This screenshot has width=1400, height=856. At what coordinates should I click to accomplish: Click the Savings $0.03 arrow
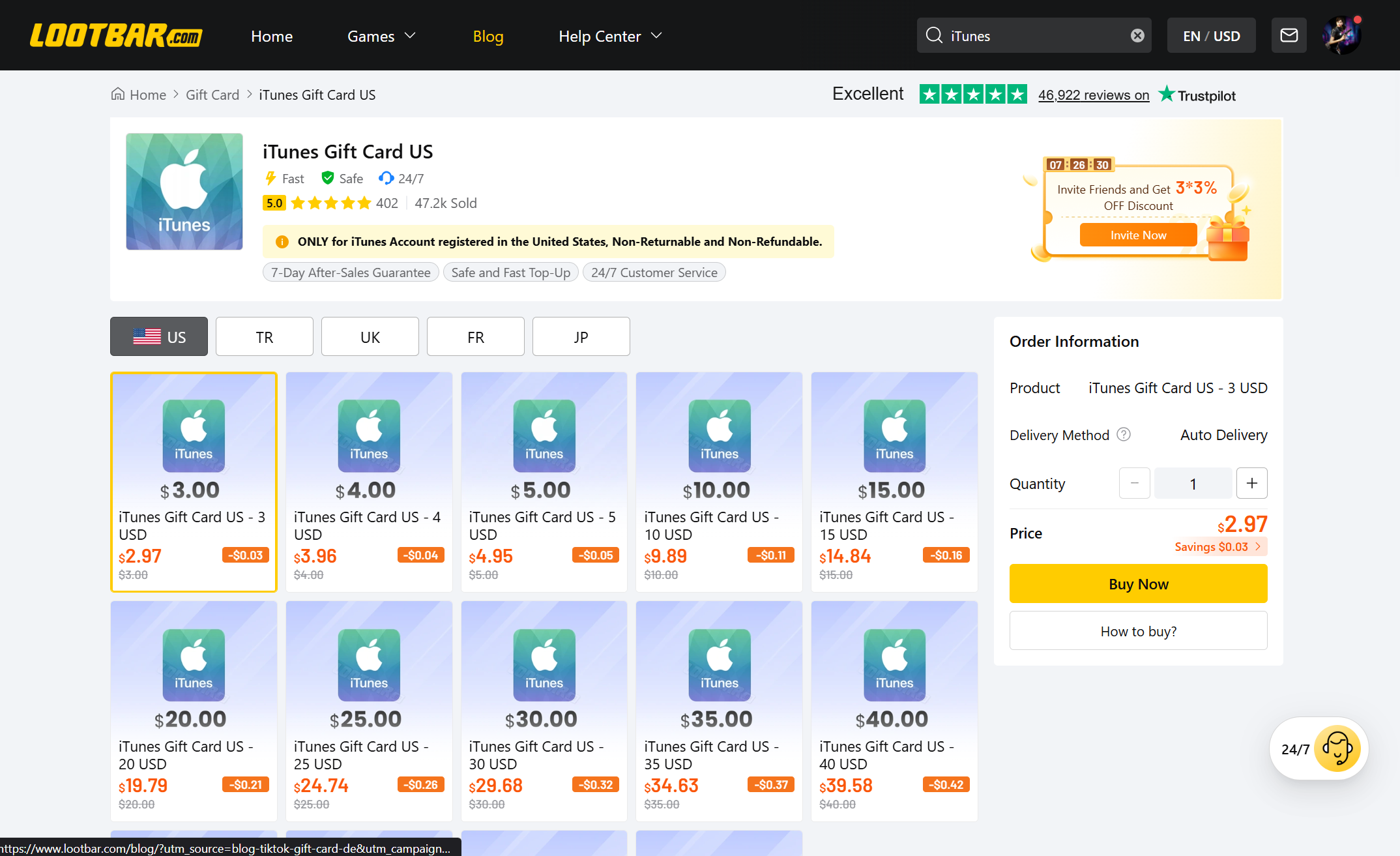(x=1258, y=546)
